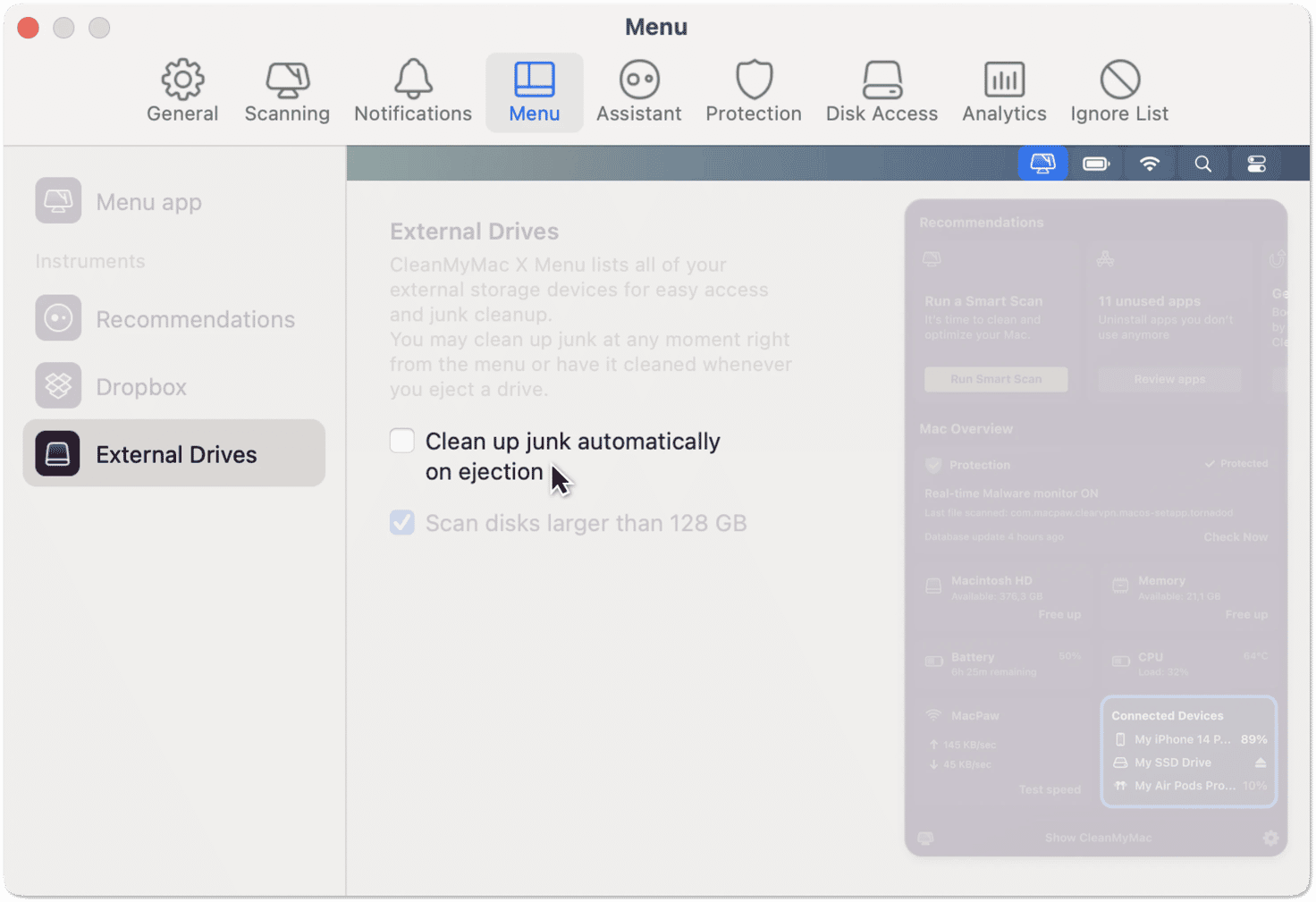Select the Menu tab
The width and height of the screenshot is (1316, 902).
click(535, 92)
